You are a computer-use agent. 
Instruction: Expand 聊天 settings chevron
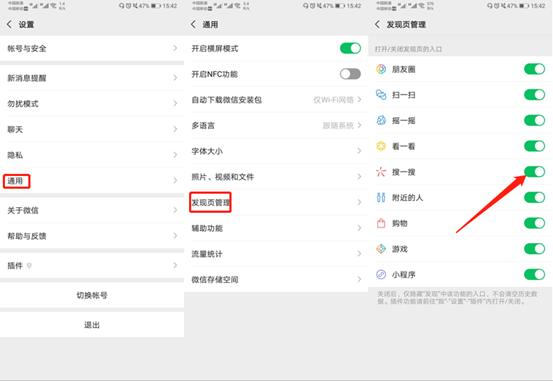[175, 129]
